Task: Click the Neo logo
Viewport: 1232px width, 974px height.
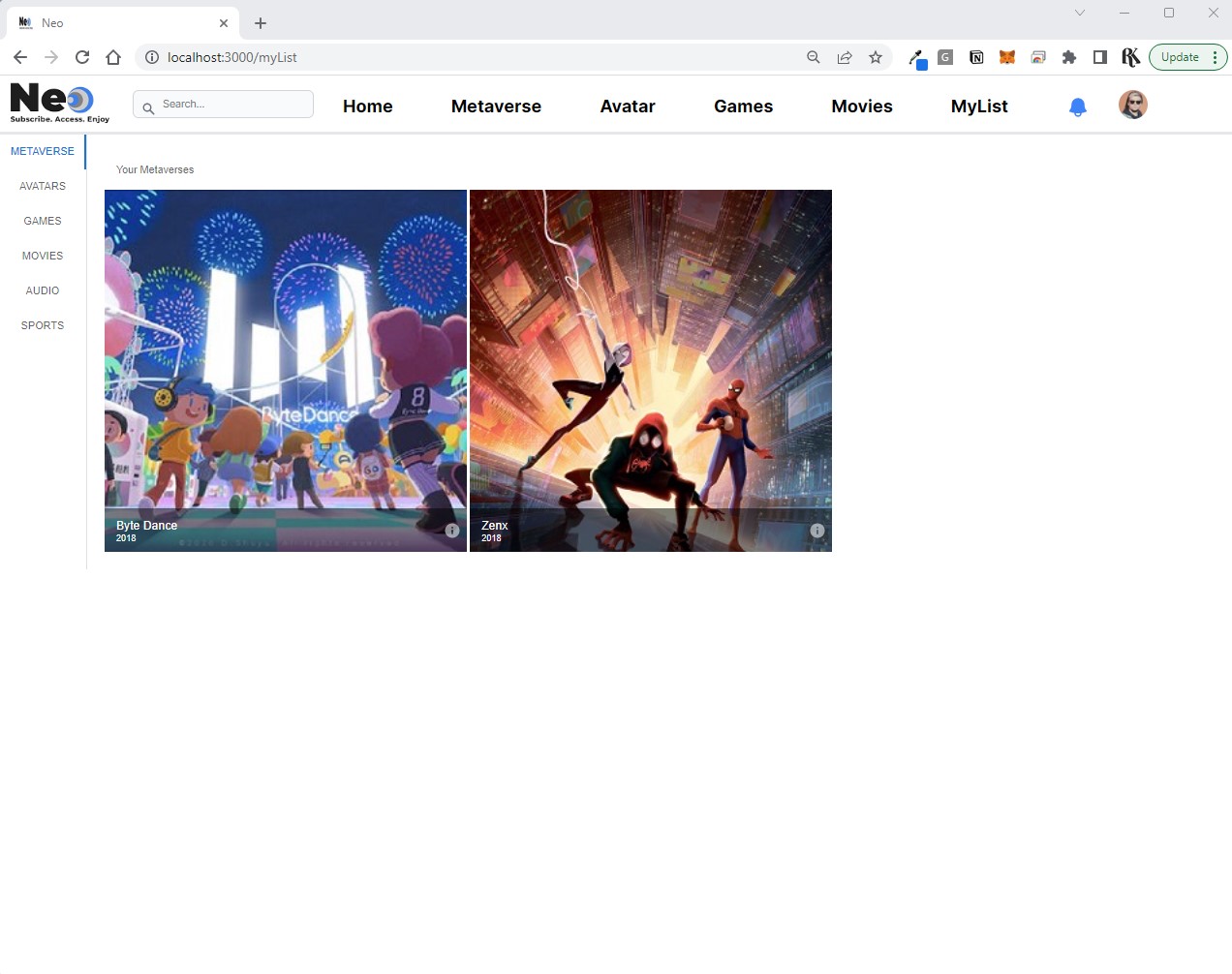Action: coord(59,103)
